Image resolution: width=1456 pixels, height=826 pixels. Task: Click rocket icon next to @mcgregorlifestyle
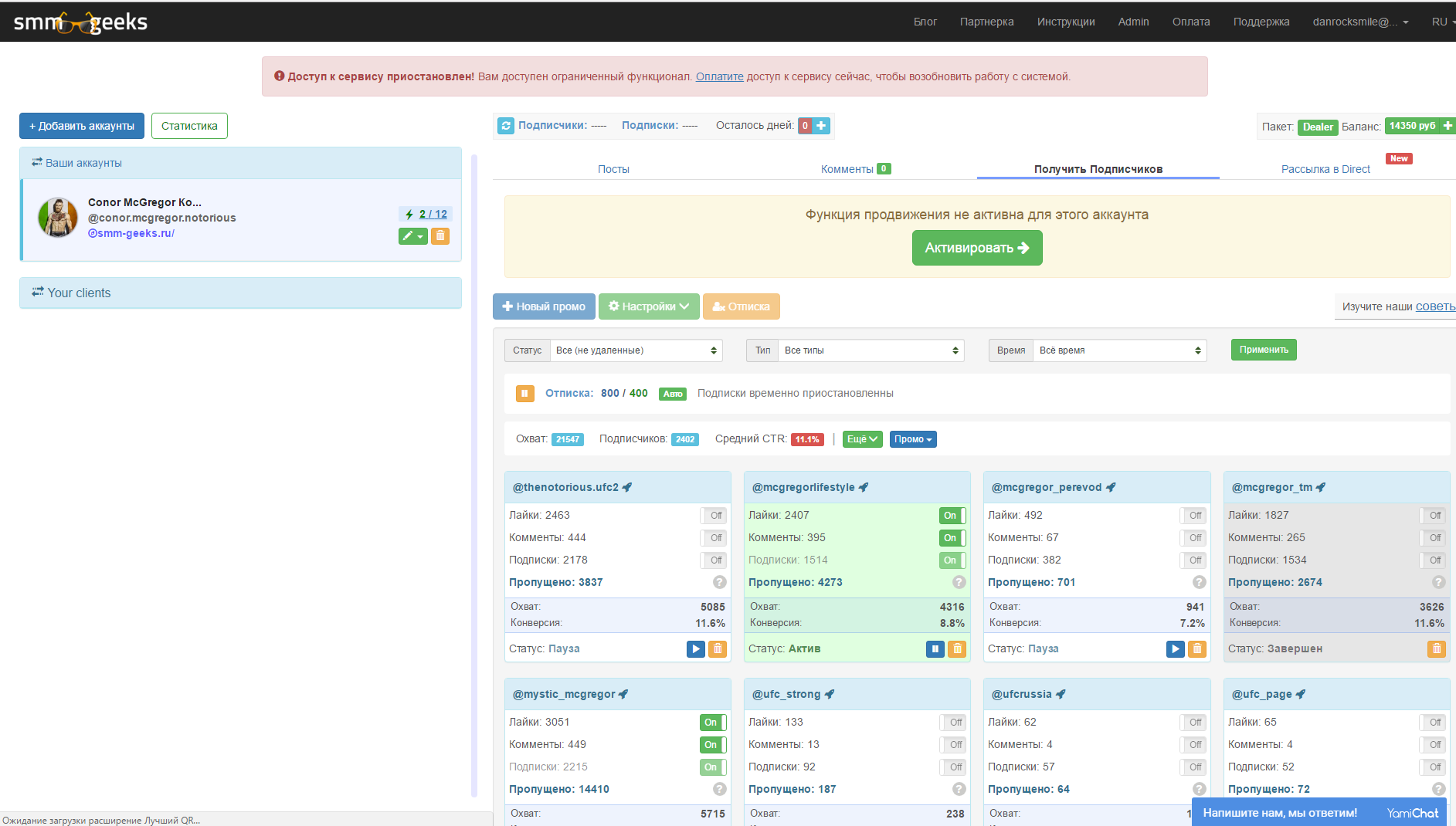tap(864, 487)
